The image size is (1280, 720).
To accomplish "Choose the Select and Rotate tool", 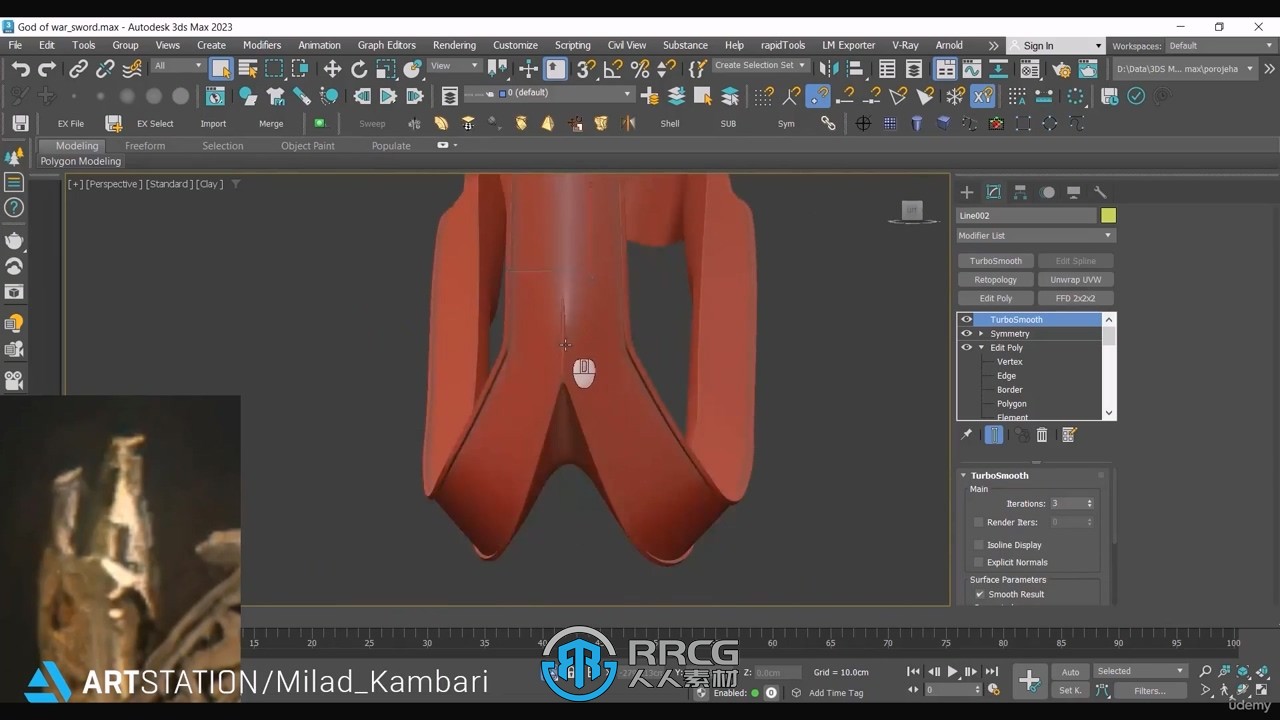I will (x=359, y=68).
